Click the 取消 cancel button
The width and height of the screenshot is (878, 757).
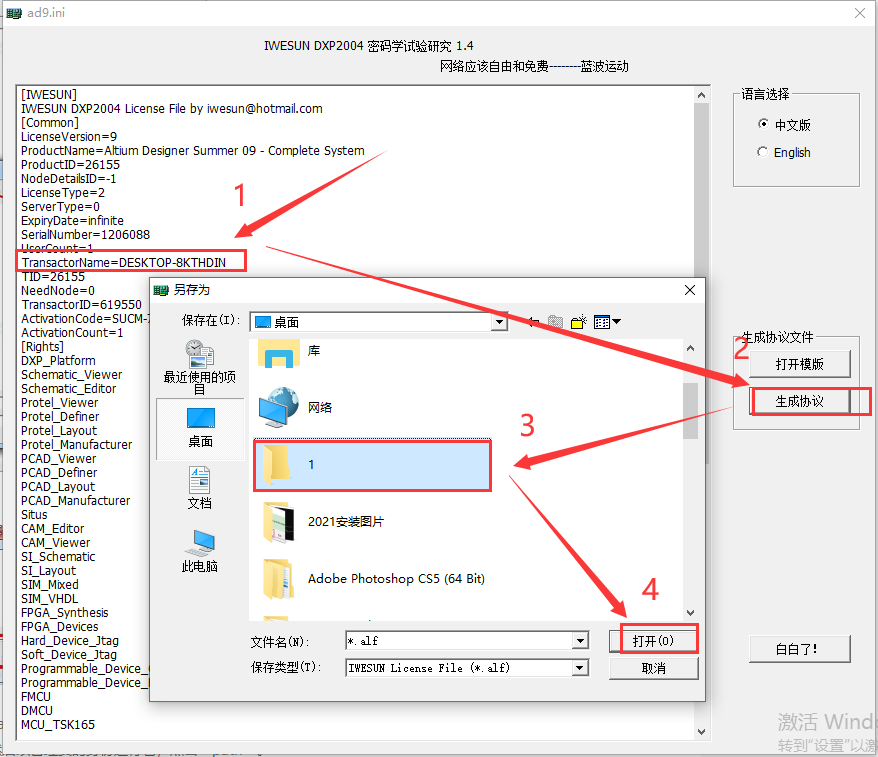click(653, 668)
